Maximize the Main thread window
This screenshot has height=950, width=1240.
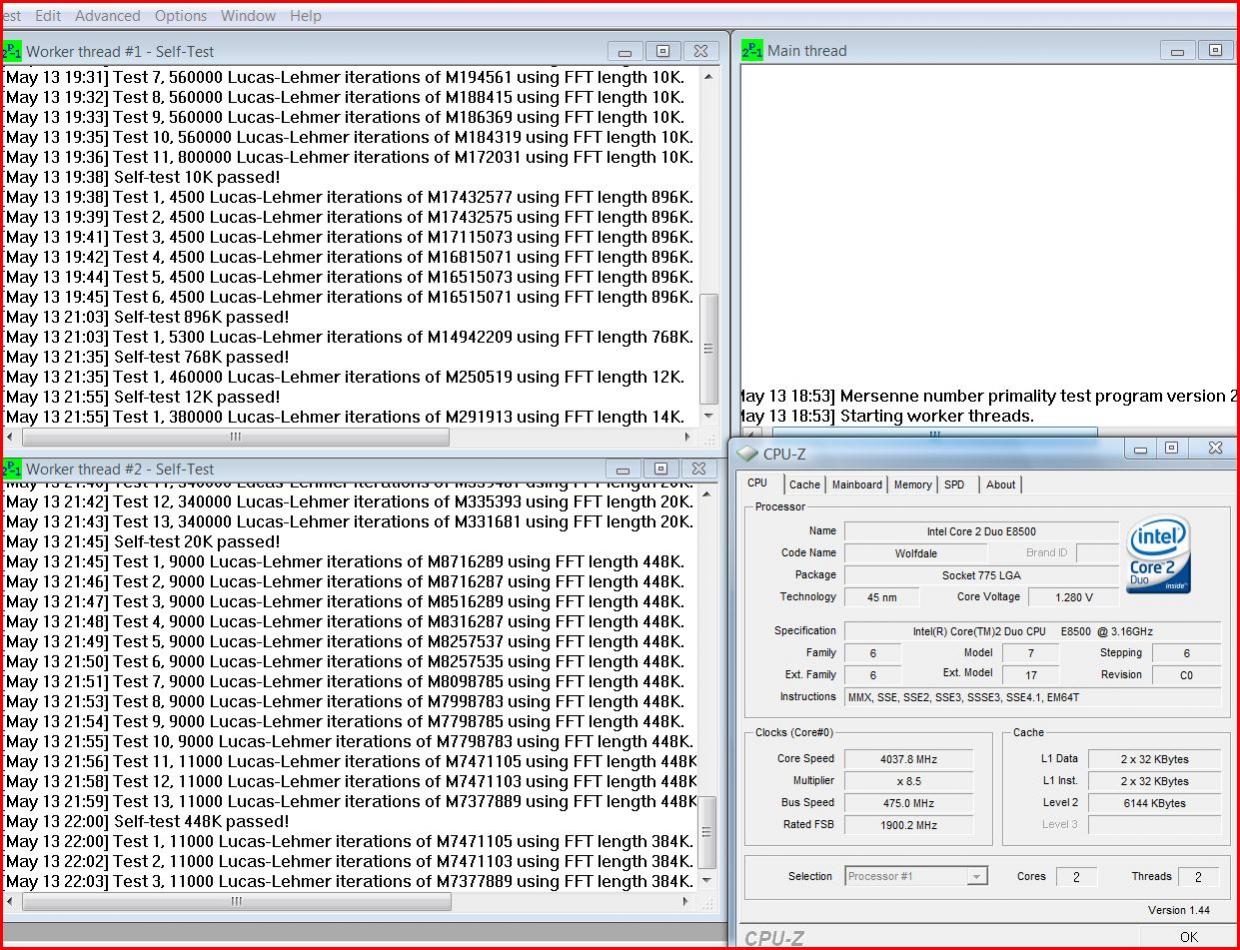point(1215,50)
